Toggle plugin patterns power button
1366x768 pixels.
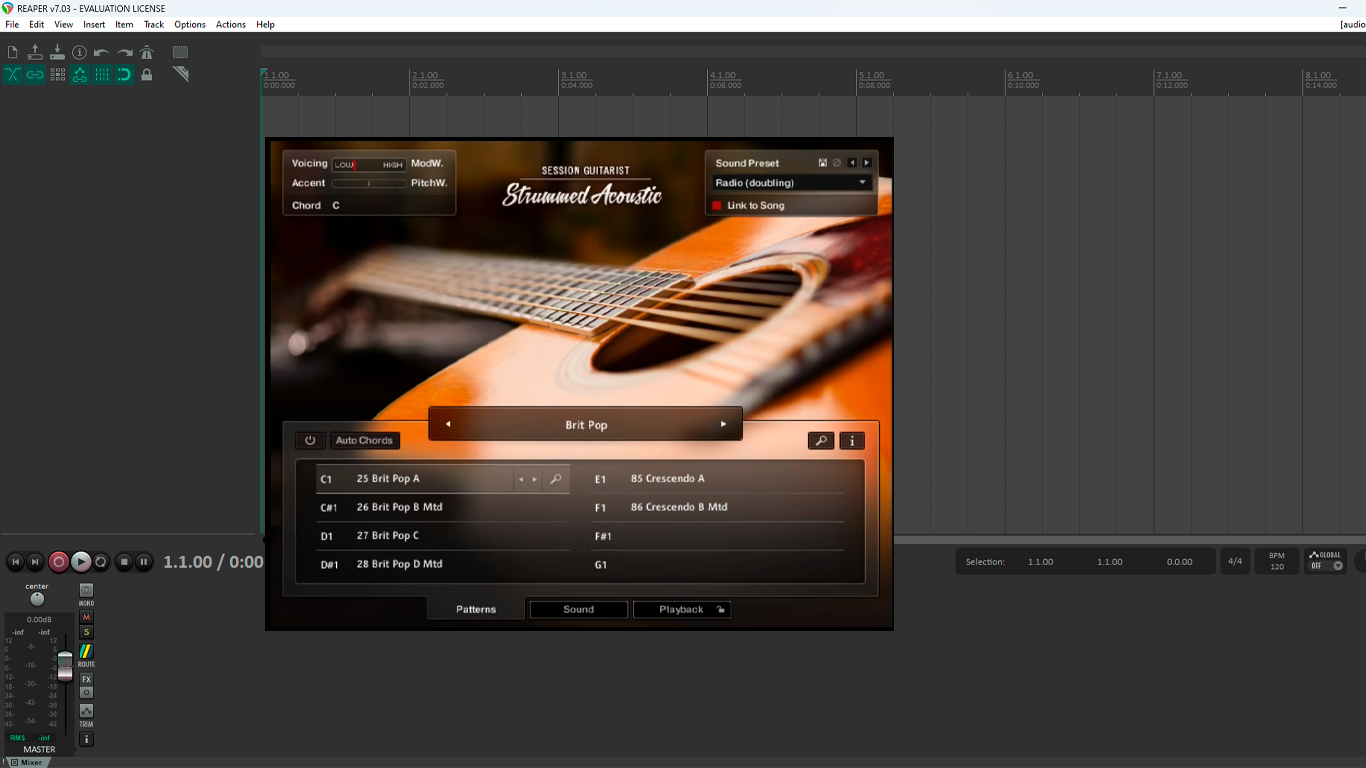pyautogui.click(x=310, y=440)
